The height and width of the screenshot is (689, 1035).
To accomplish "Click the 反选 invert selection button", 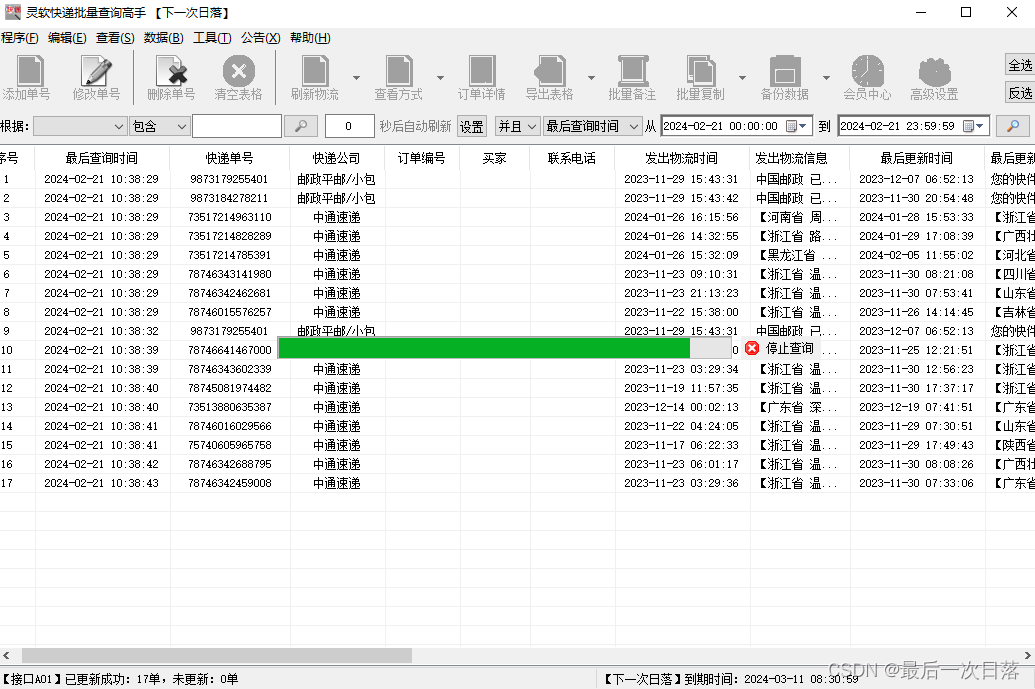I will point(1020,93).
